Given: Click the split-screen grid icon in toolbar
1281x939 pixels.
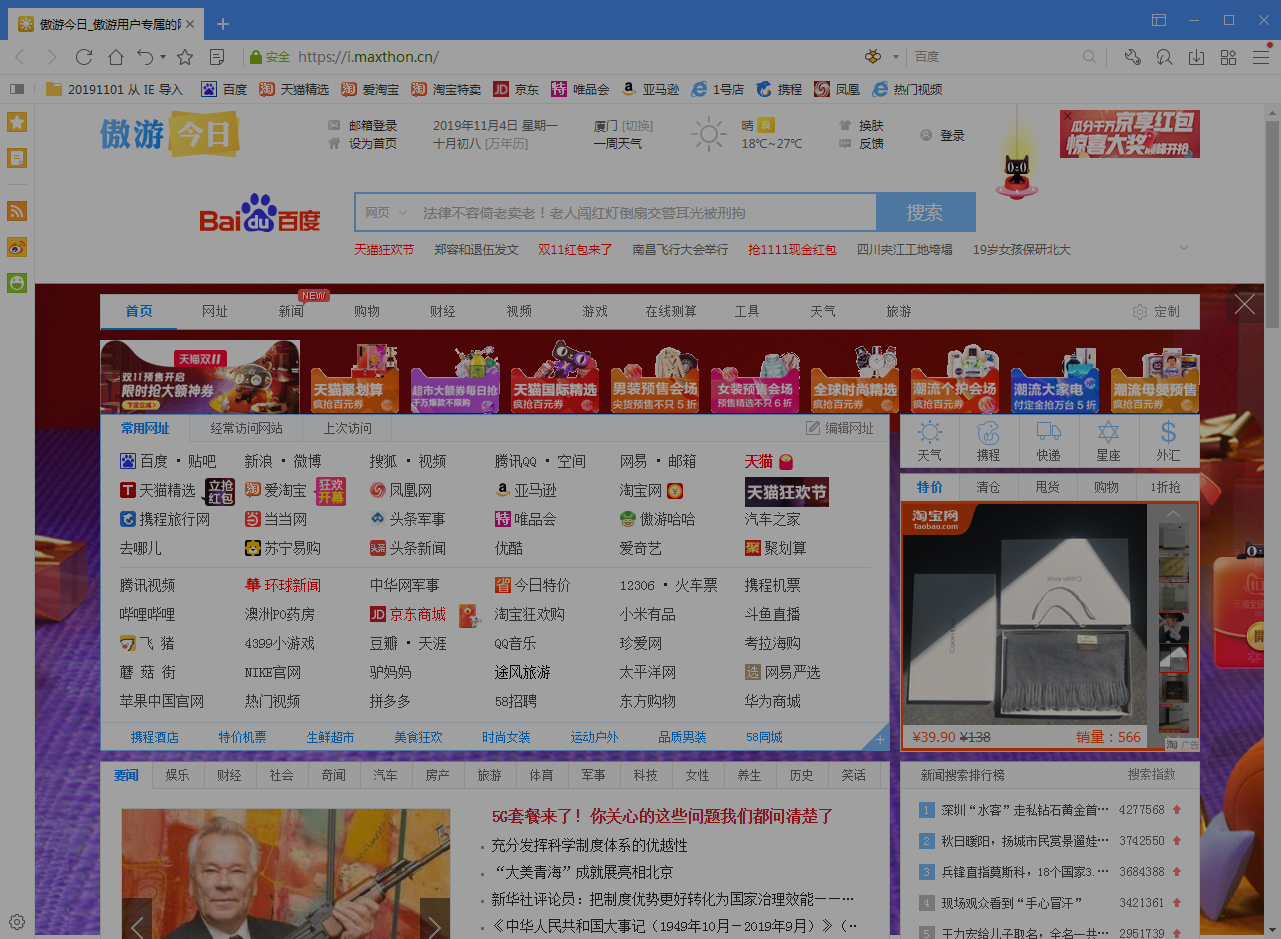Looking at the screenshot, I should tap(1228, 57).
